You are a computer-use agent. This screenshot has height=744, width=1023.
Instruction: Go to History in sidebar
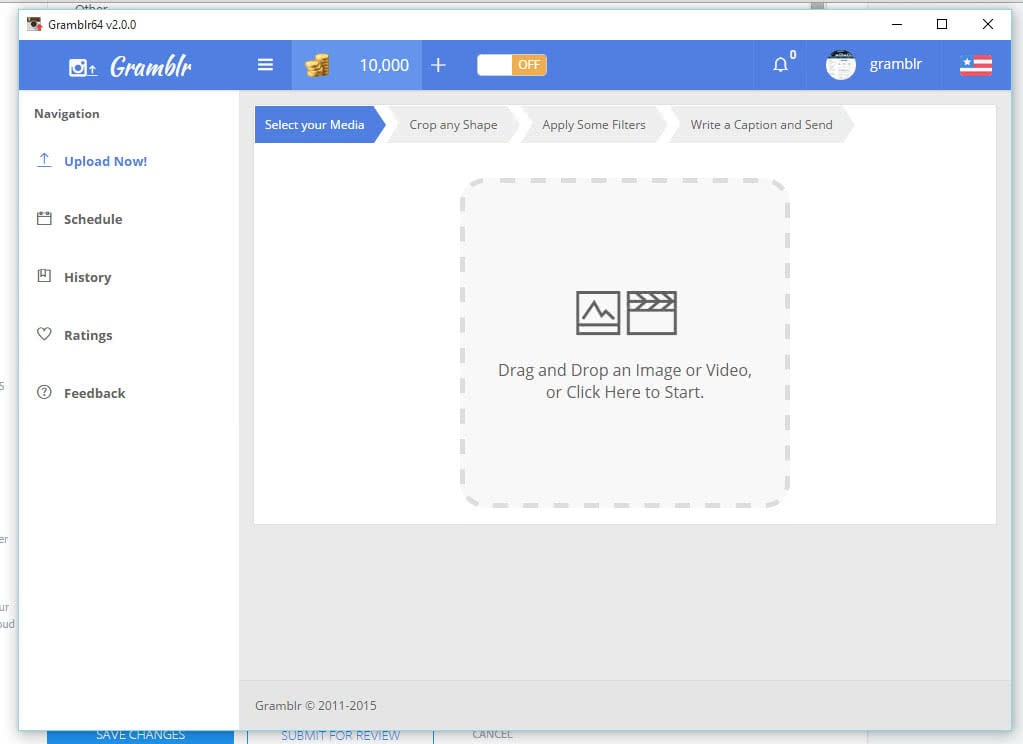pos(87,277)
